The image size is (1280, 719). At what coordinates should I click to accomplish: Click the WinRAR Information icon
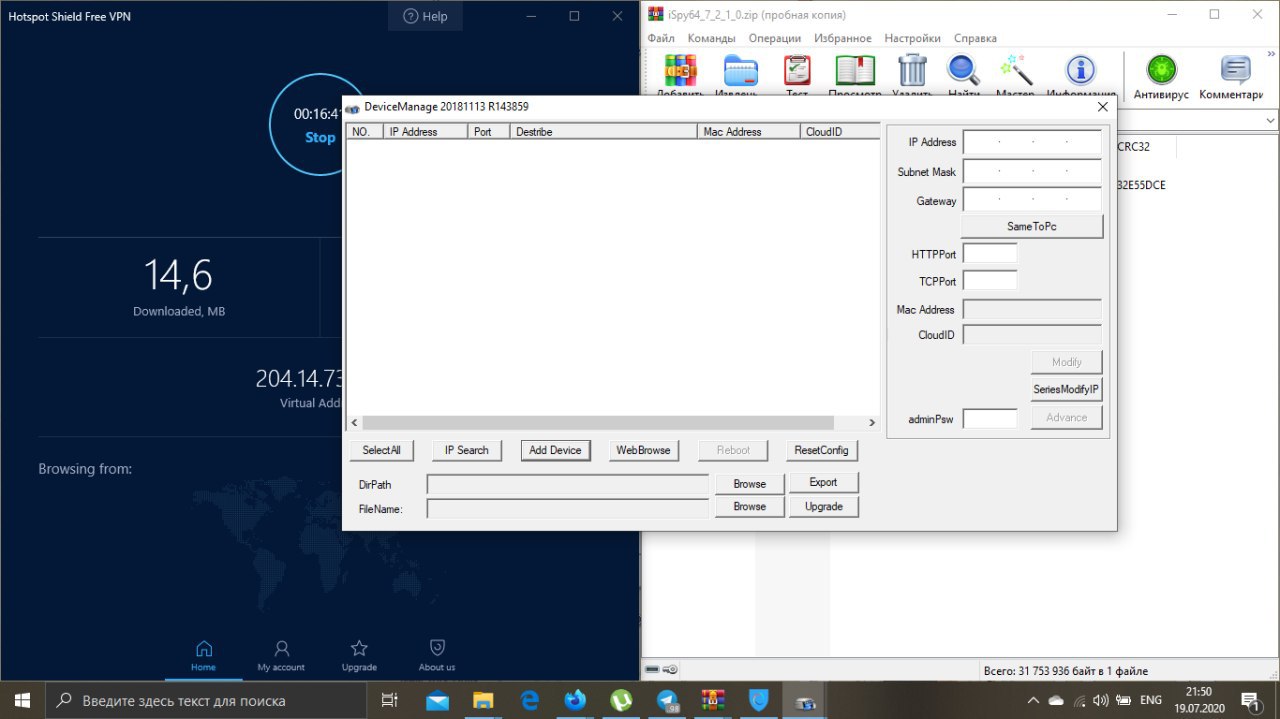click(1080, 71)
